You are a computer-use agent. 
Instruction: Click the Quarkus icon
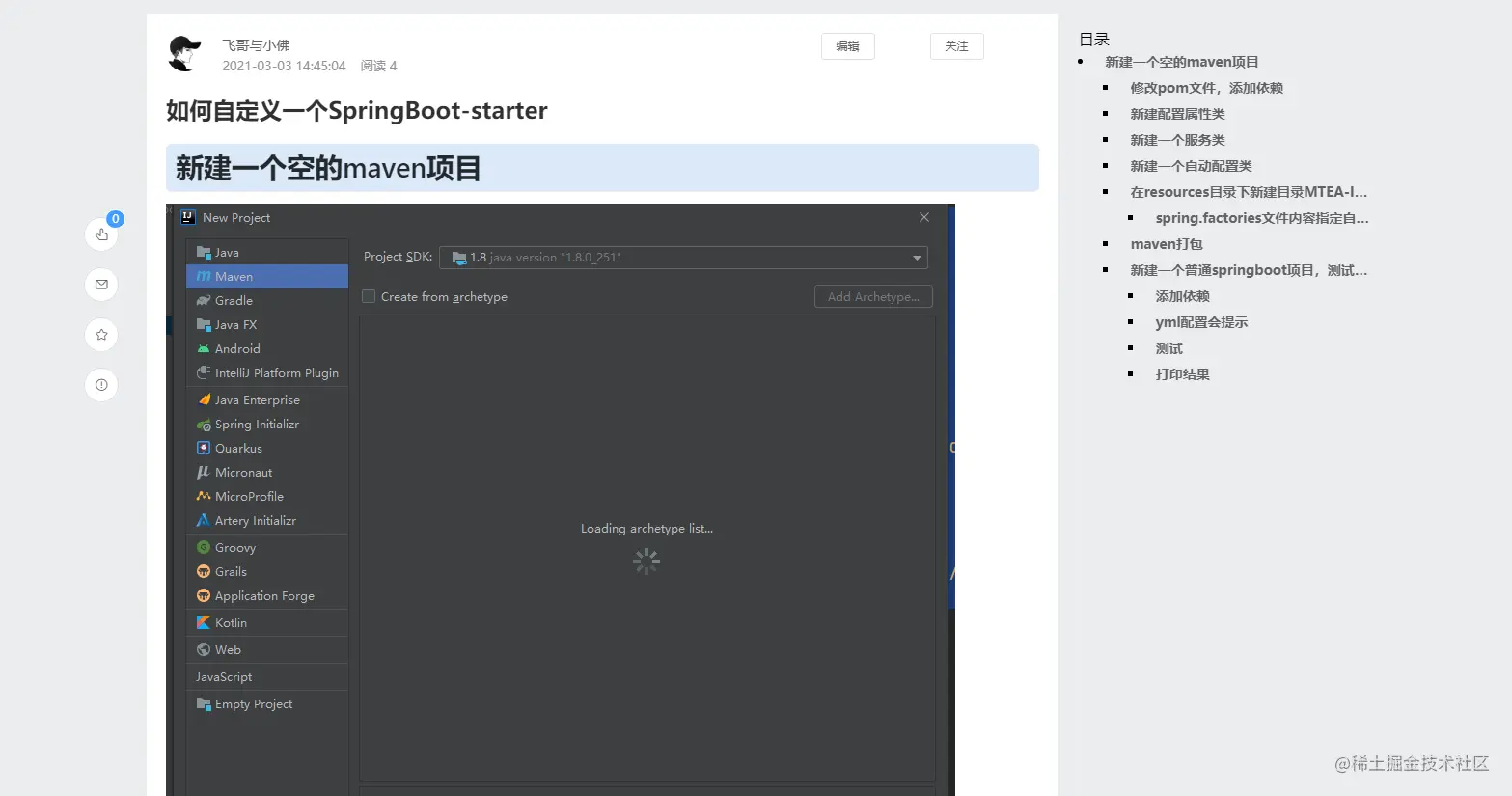[x=204, y=448]
